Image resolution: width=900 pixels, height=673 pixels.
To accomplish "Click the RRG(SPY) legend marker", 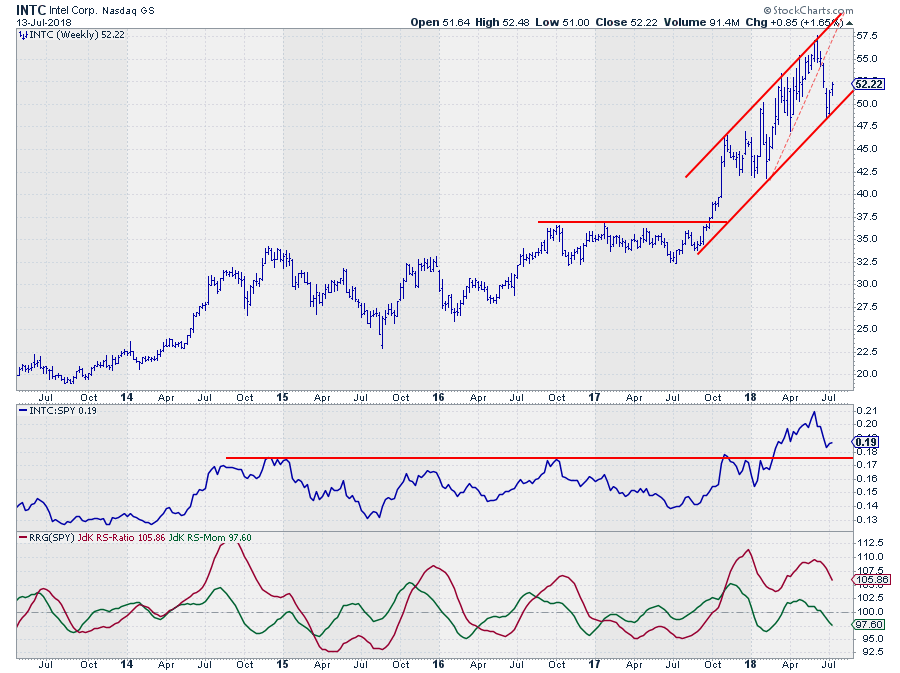I will (x=21, y=537).
